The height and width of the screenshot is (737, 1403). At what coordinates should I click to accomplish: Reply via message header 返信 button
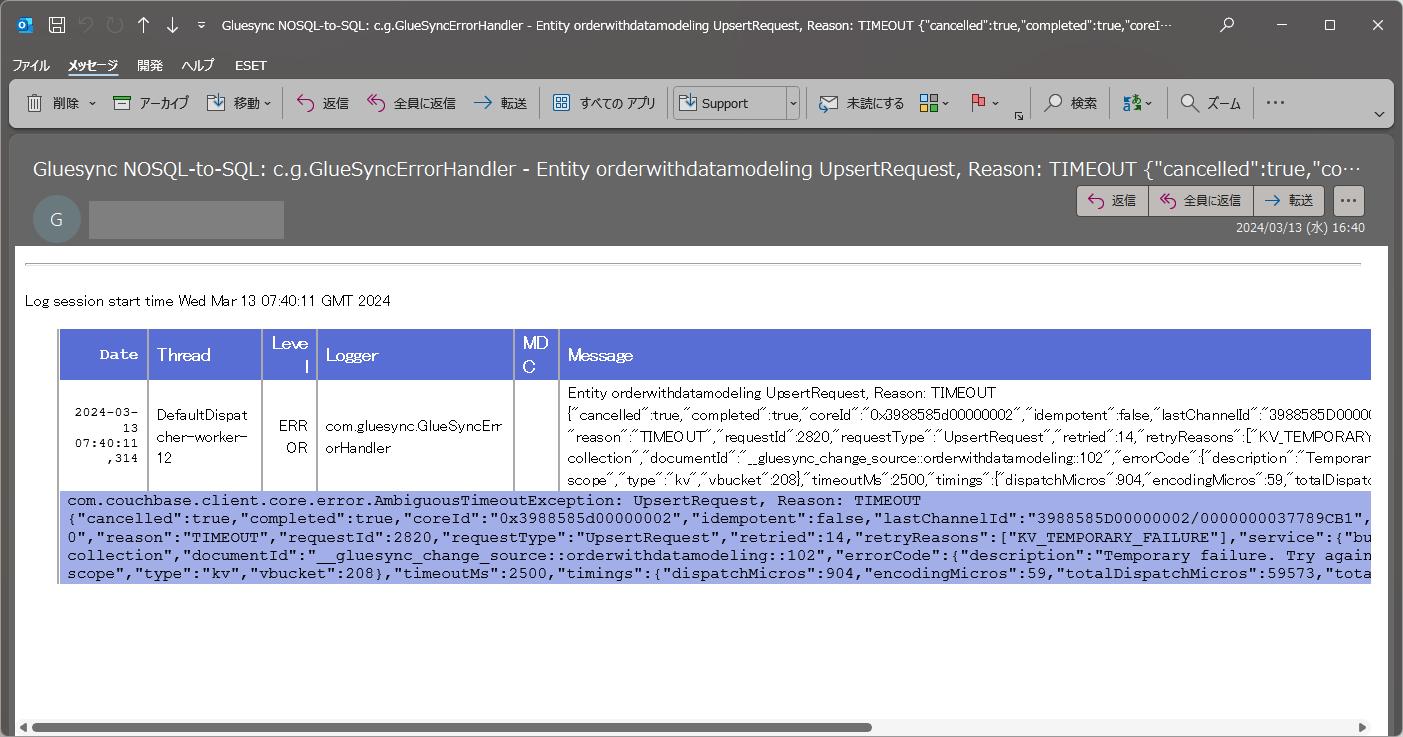click(x=1112, y=201)
